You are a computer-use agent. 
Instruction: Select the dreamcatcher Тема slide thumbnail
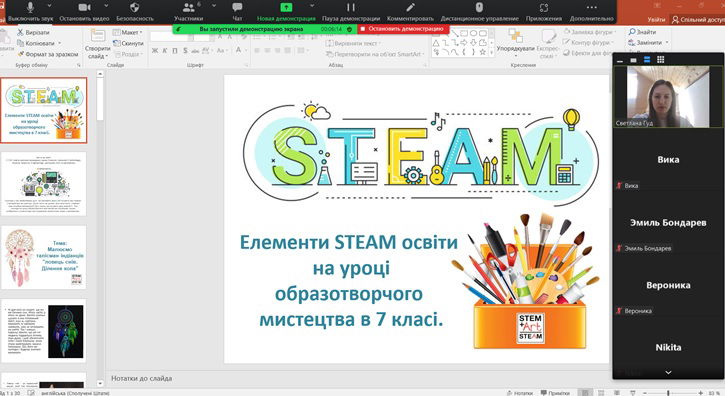(x=44, y=257)
